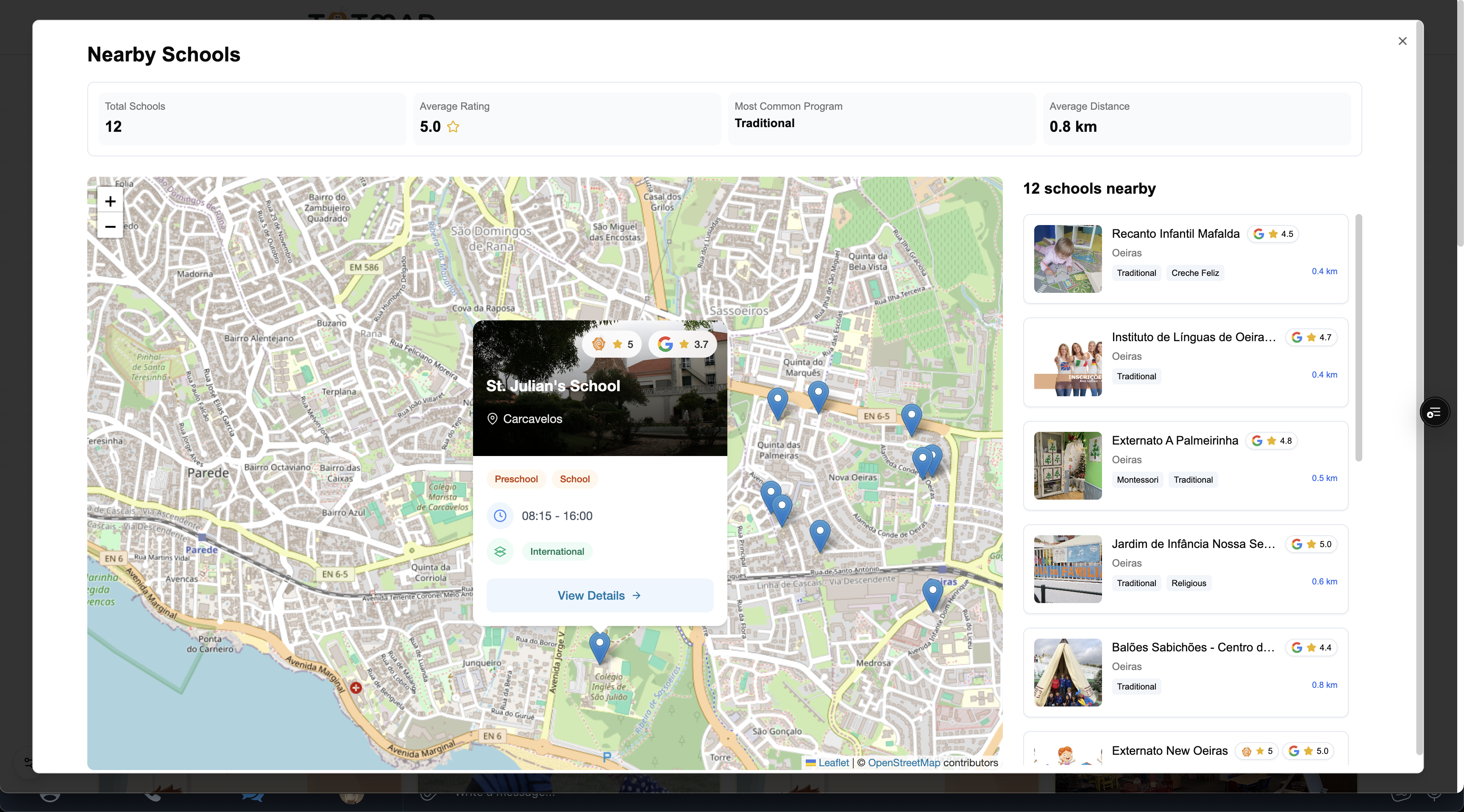The height and width of the screenshot is (812, 1464).
Task: Click Externato A Palmeirinha thumbnail image
Action: pyautogui.click(x=1067, y=465)
